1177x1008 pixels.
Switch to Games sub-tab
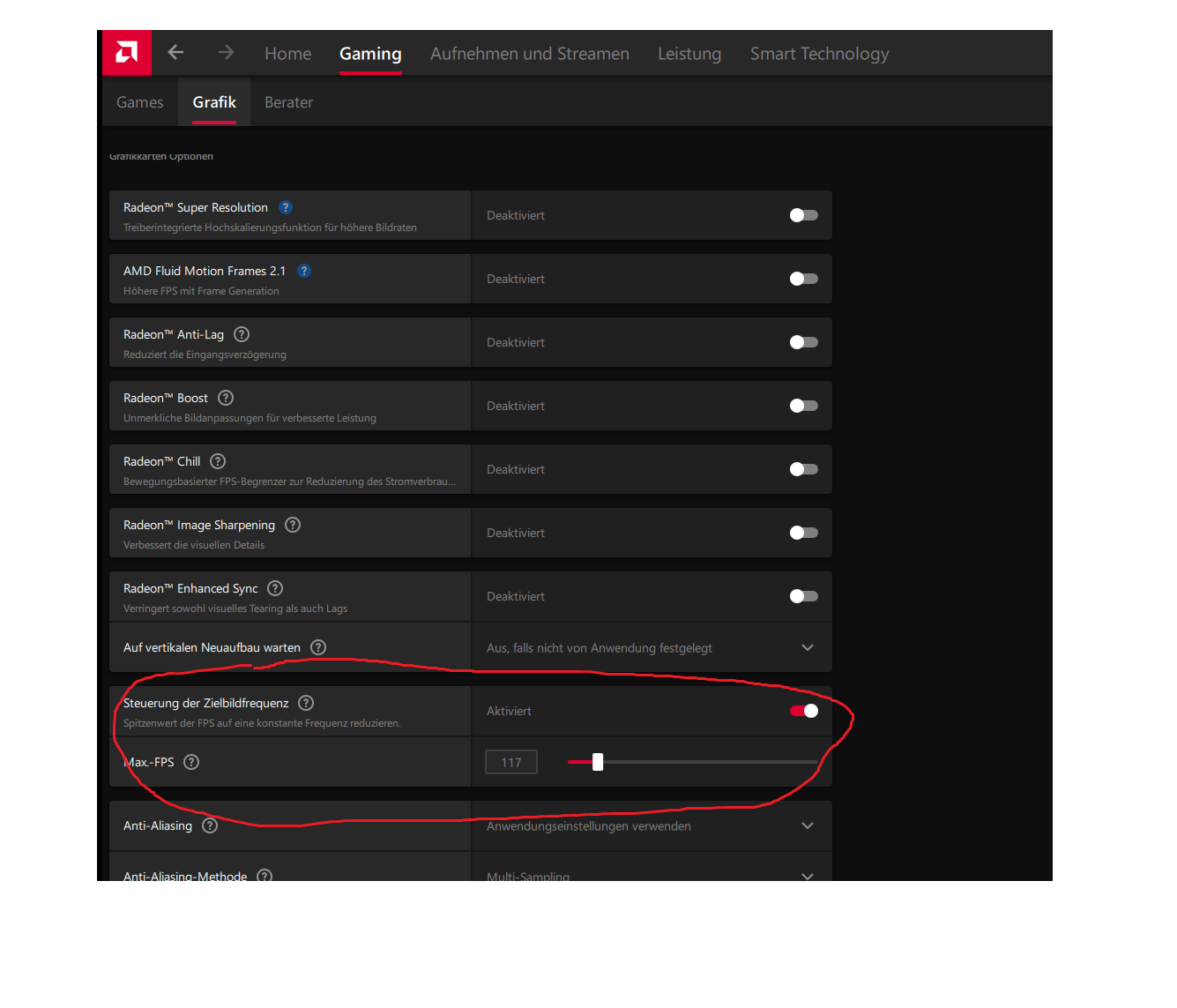point(140,102)
